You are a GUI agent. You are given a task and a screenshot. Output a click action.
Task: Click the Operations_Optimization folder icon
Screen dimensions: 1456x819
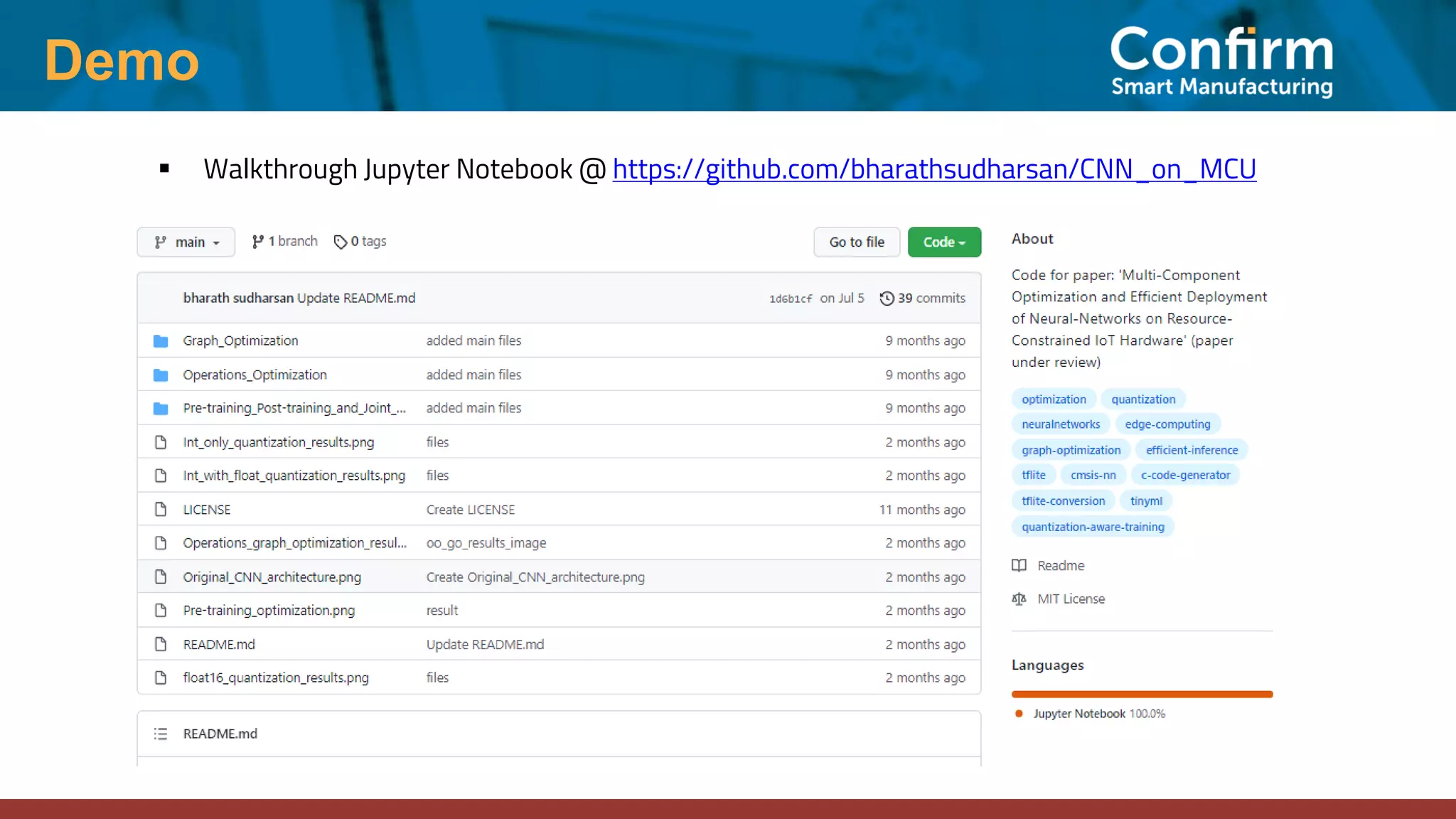(161, 375)
